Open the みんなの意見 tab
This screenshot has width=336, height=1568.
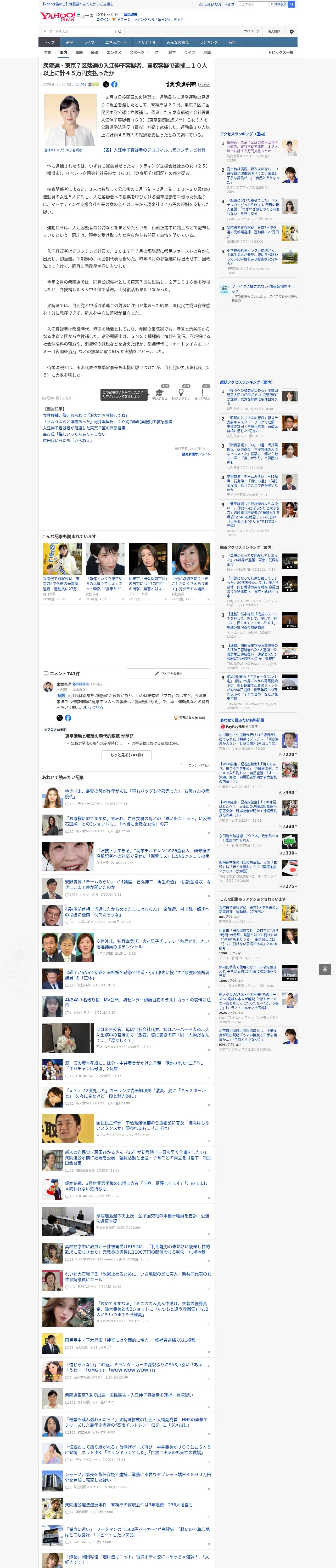coord(178,43)
